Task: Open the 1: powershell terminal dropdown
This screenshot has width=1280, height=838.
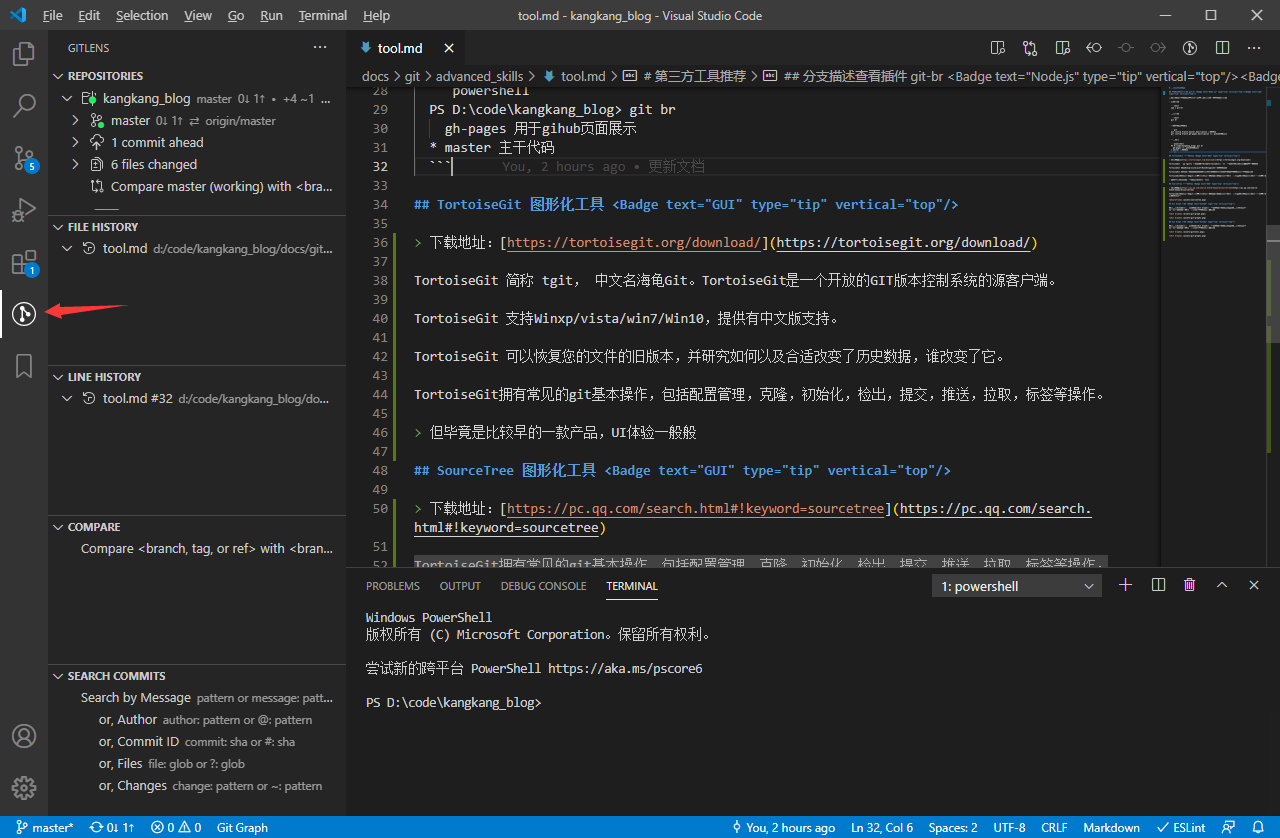Action: click(1017, 586)
